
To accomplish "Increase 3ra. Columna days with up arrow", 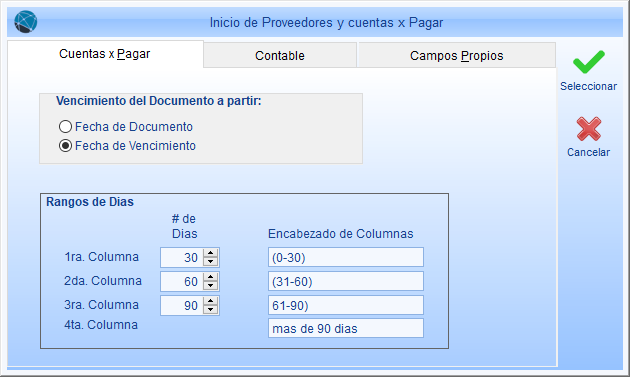I will [211, 301].
